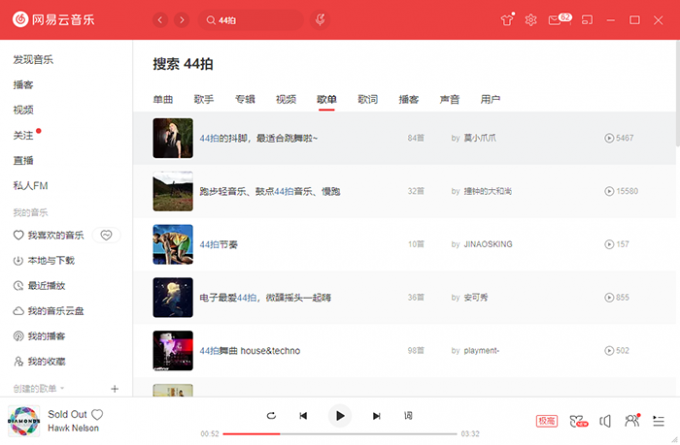This screenshot has height=445, width=680.
Task: Open 私人FM in the sidebar
Action: tap(30, 186)
